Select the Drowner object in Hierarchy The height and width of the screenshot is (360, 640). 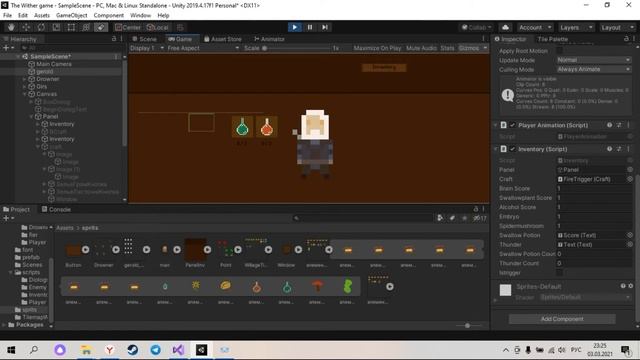point(47,79)
